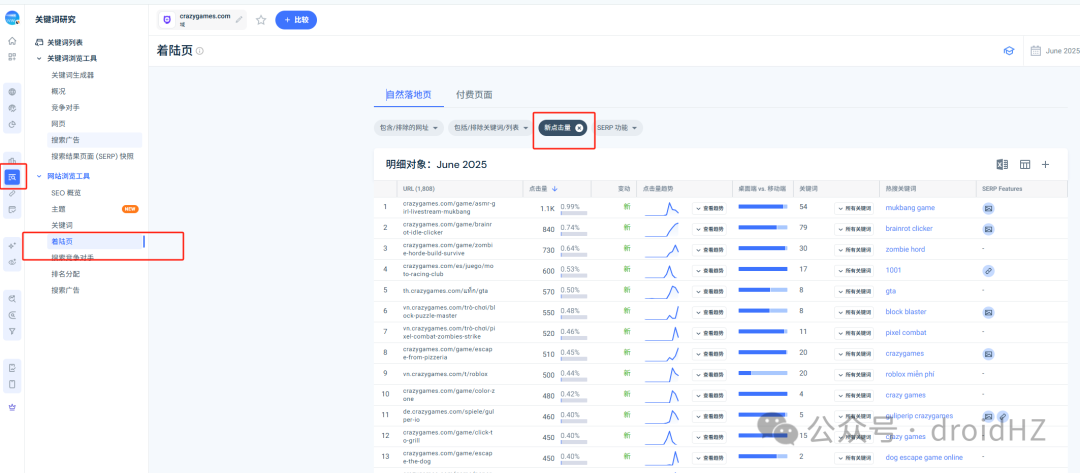1080x473 pixels.
Task: Export table using the Excel icon
Action: [1002, 165]
